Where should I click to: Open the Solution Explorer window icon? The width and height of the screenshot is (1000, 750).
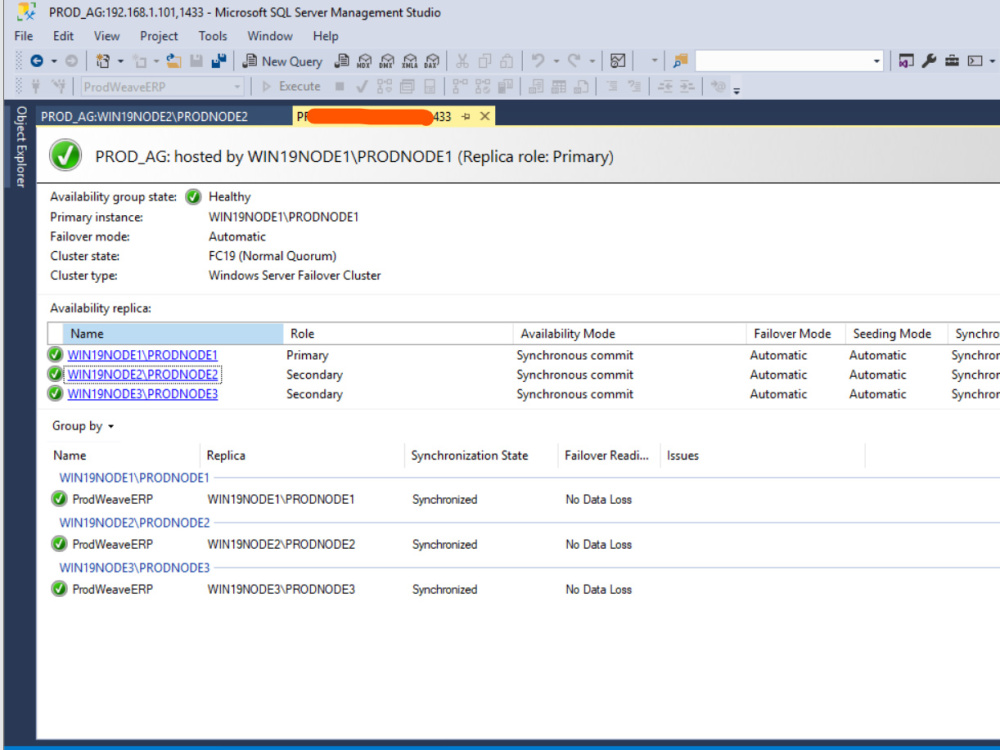tap(906, 61)
